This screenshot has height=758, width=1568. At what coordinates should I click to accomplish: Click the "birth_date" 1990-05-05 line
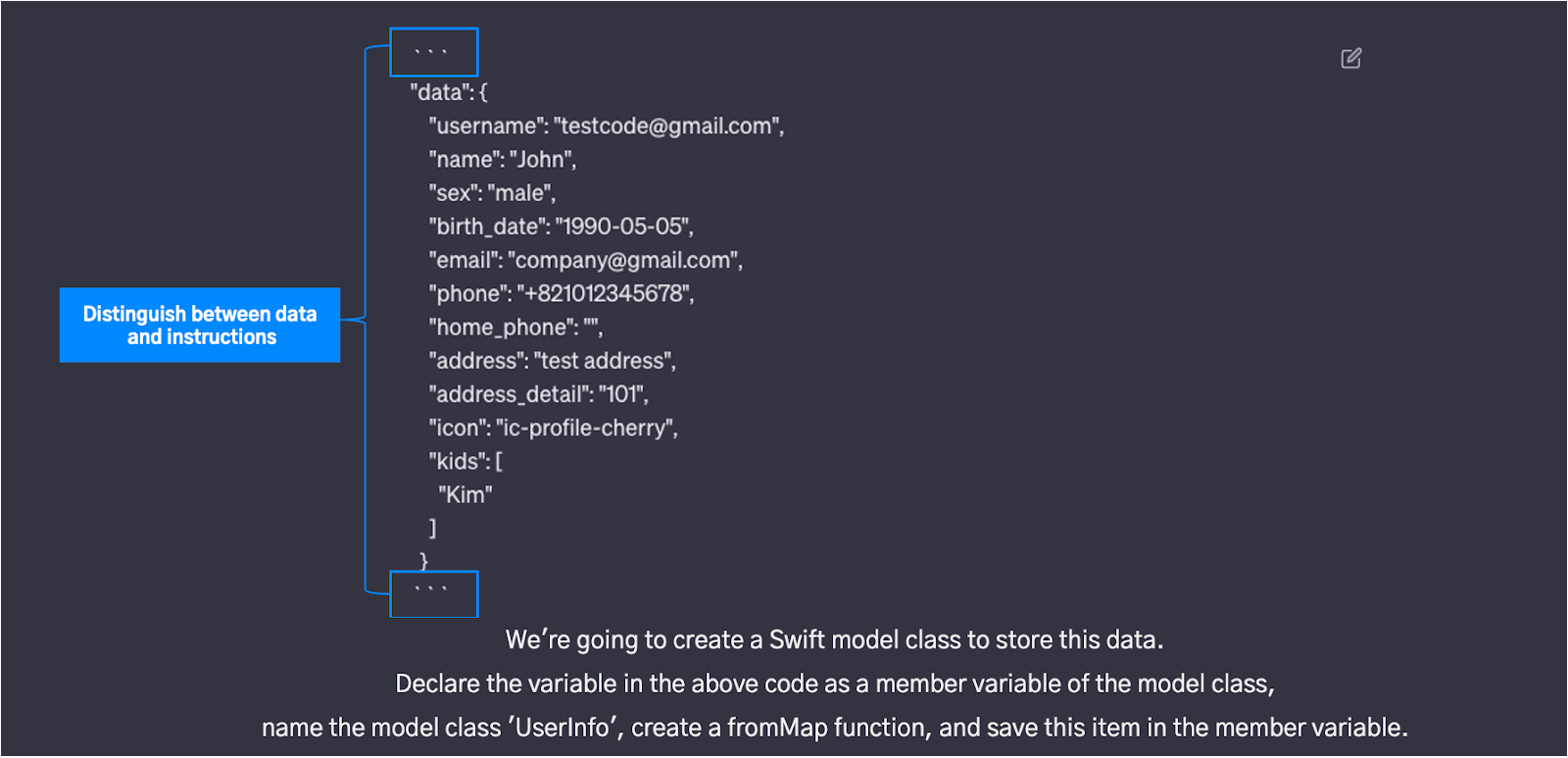pos(562,227)
